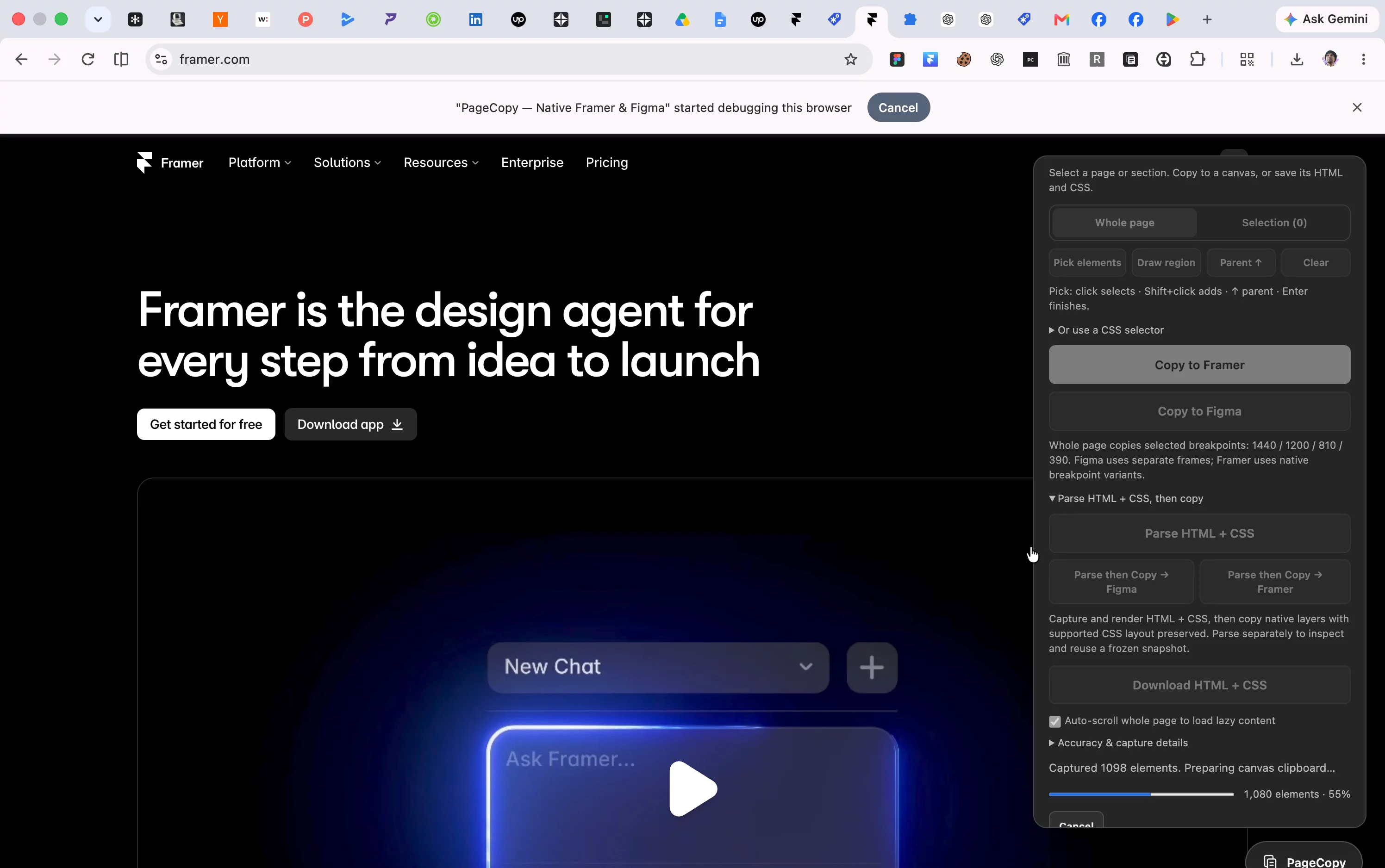Screen dimensions: 1385x868
Task: Open the Solutions navigation dropdown
Action: click(x=347, y=162)
